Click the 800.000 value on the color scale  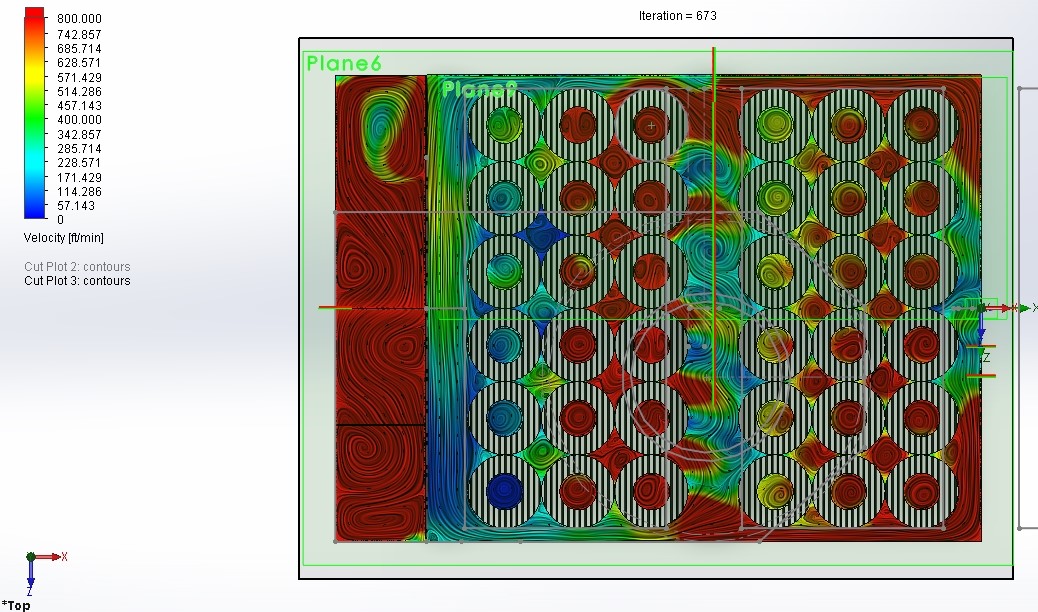click(79, 18)
